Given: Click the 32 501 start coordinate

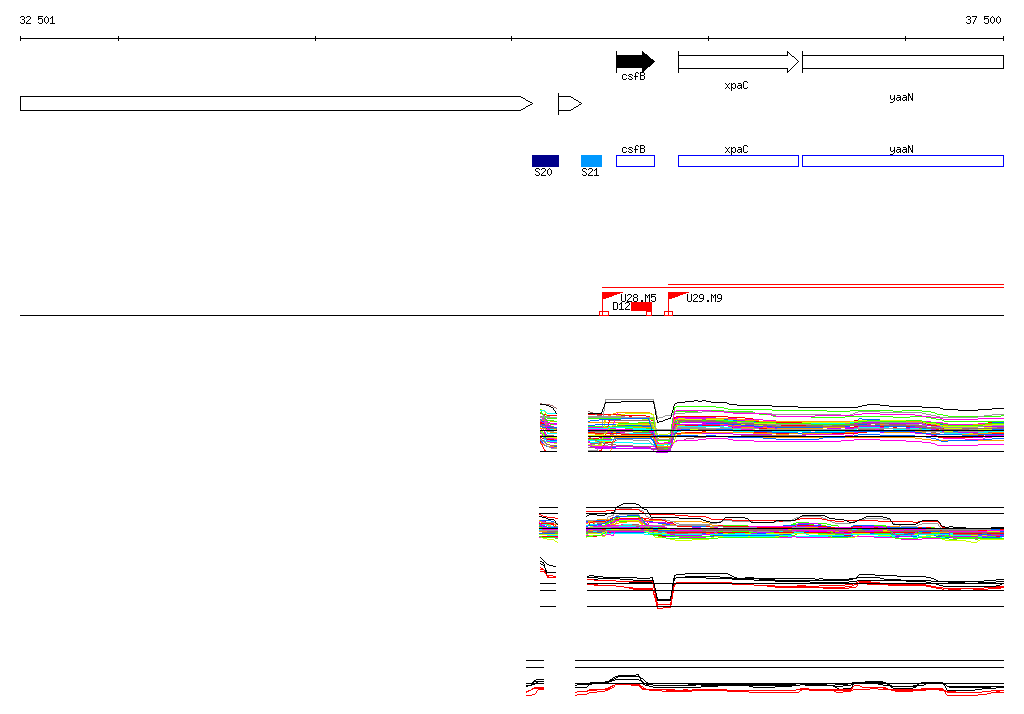Looking at the screenshot, I should [37, 20].
